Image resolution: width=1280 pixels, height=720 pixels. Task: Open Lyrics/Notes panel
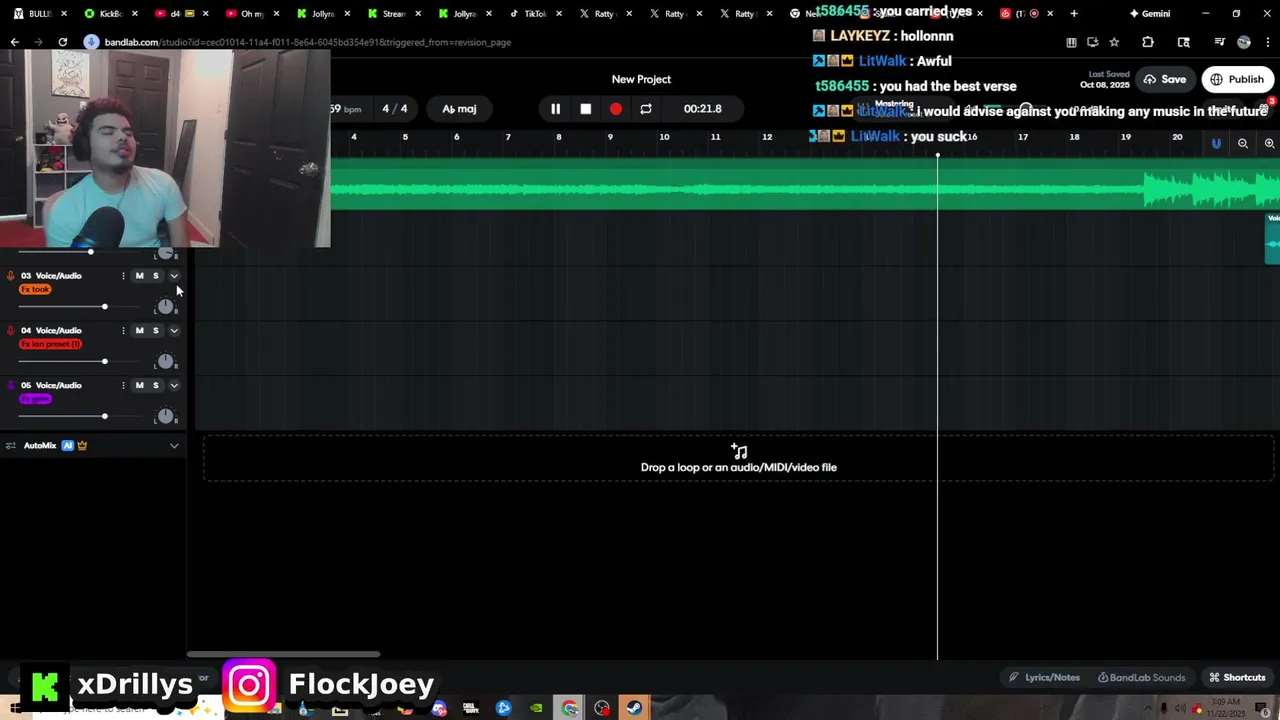click(1044, 678)
